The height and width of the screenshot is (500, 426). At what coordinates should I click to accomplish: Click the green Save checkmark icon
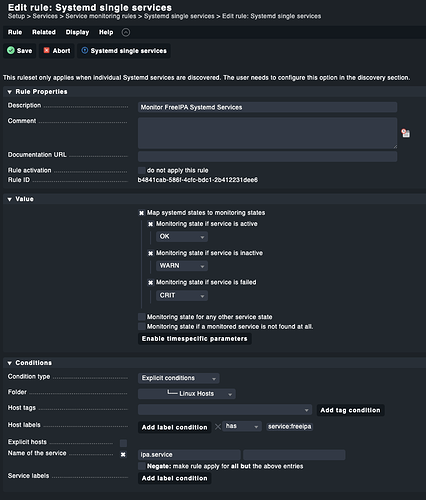[x=11, y=50]
